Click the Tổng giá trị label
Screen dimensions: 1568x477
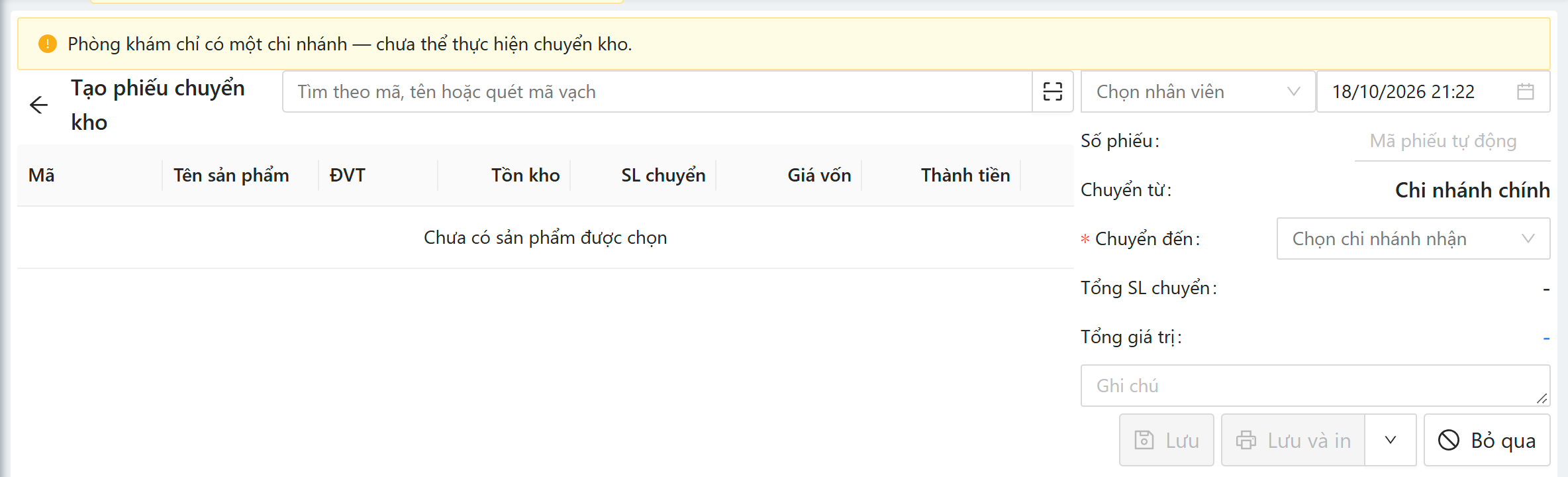pyautogui.click(x=1131, y=337)
